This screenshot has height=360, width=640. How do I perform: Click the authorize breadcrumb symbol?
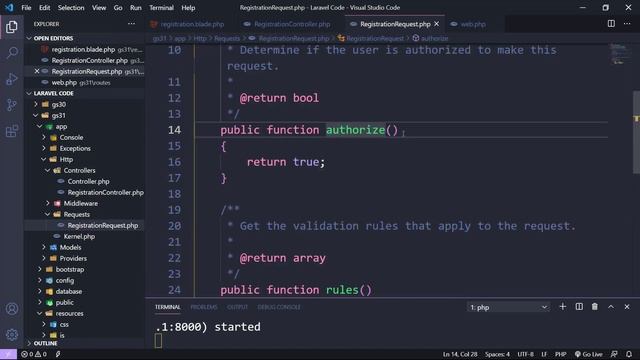[x=434, y=38]
